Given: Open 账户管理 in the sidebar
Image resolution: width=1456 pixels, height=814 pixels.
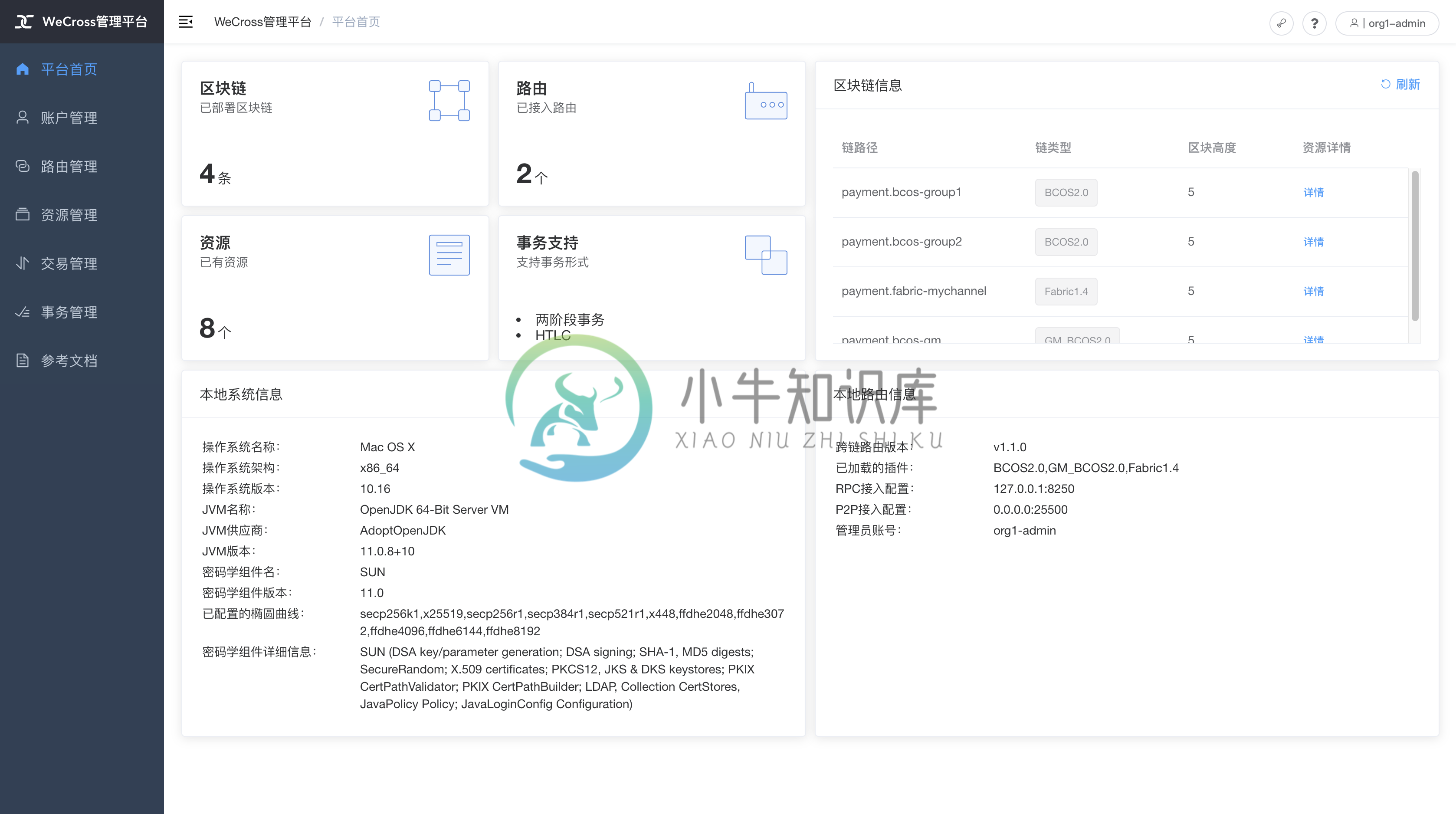Looking at the screenshot, I should coord(82,118).
